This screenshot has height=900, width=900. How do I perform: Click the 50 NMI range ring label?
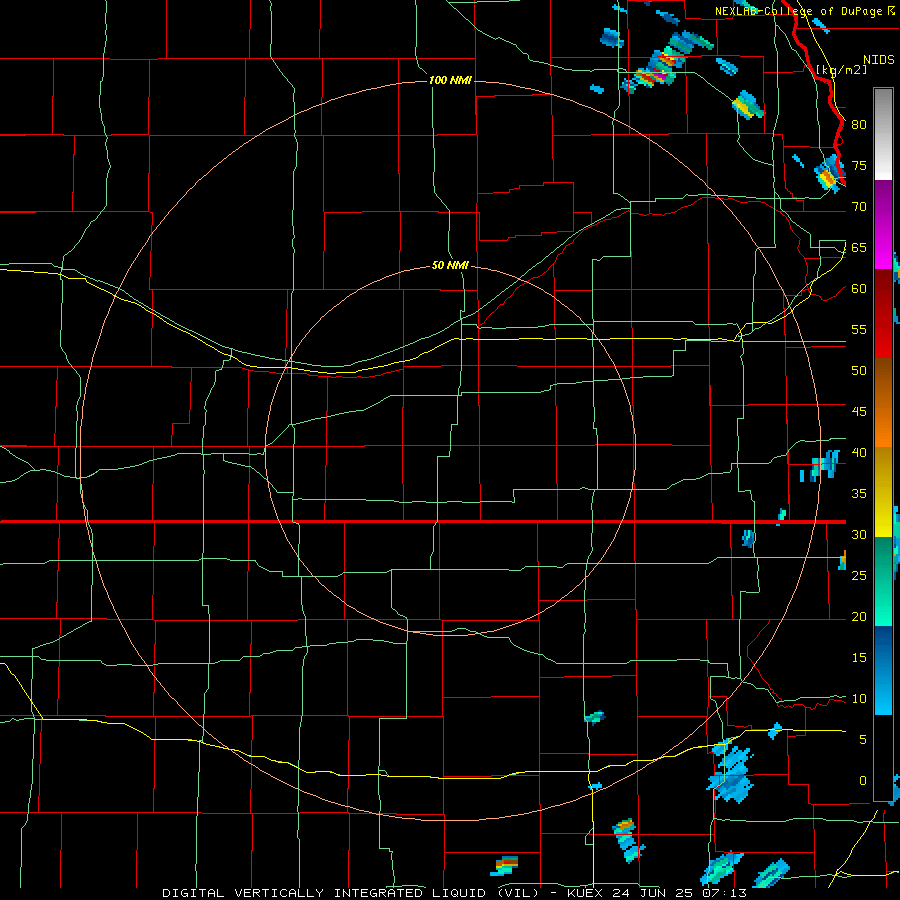point(451,265)
